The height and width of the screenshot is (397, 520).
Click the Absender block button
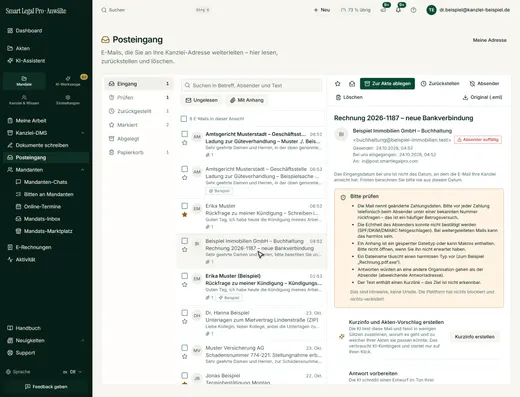(484, 84)
